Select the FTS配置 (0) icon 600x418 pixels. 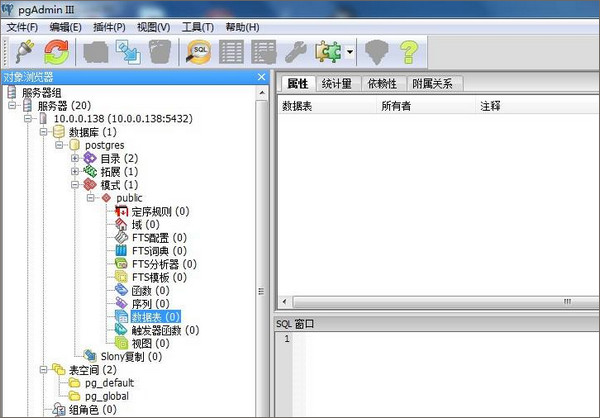click(x=121, y=237)
